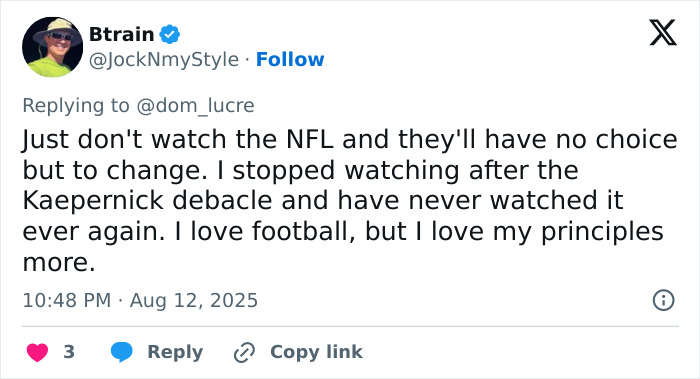Click the horizontal divider above actions
Viewport: 700px width, 379px height.
coord(350,326)
